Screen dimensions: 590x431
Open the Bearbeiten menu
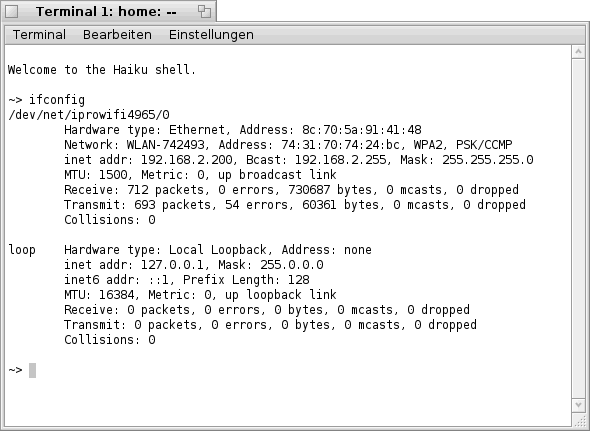(117, 35)
